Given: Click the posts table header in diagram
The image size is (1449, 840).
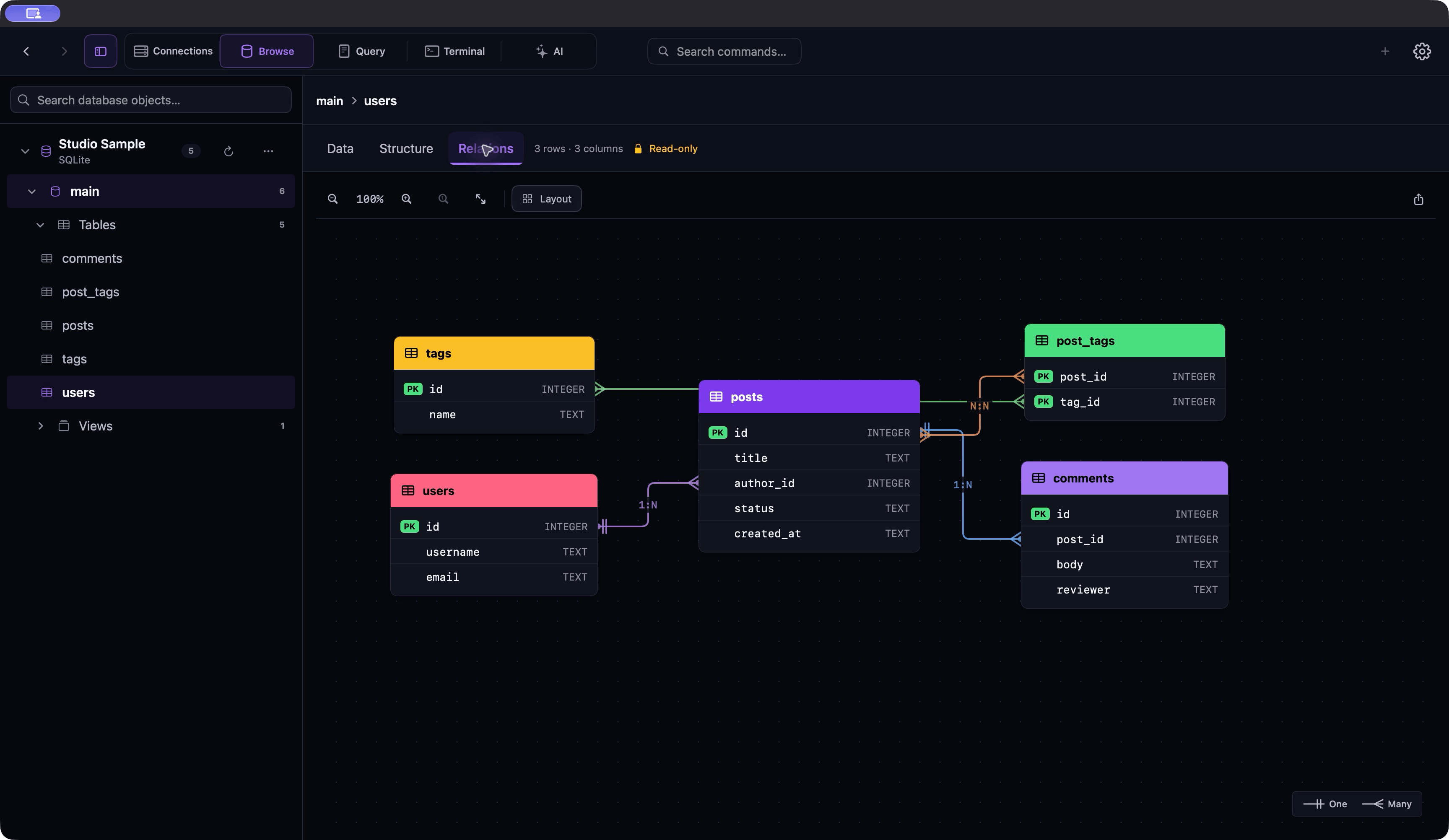Looking at the screenshot, I should 809,397.
